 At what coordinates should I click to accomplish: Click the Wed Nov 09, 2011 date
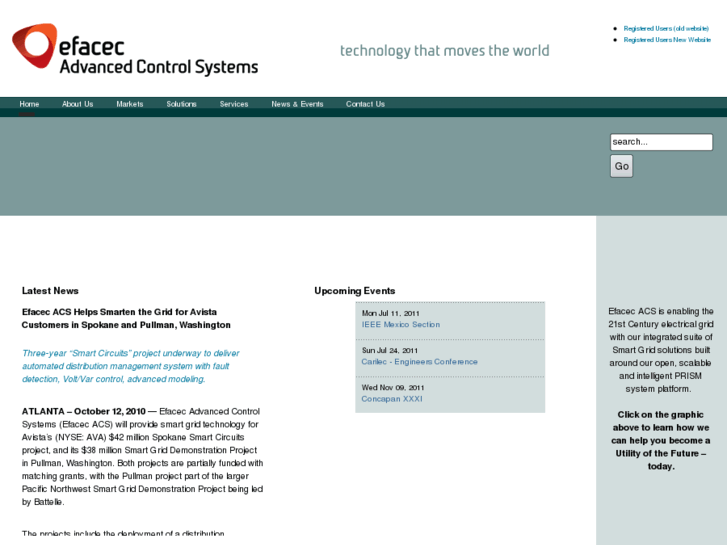tap(393, 387)
